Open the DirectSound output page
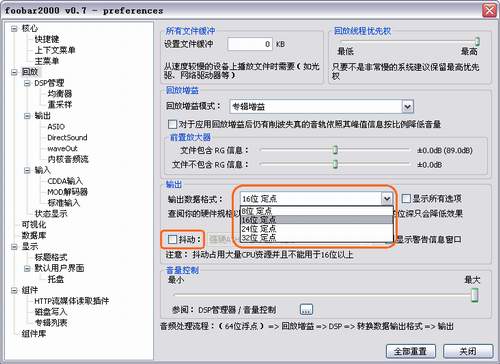 (67, 137)
